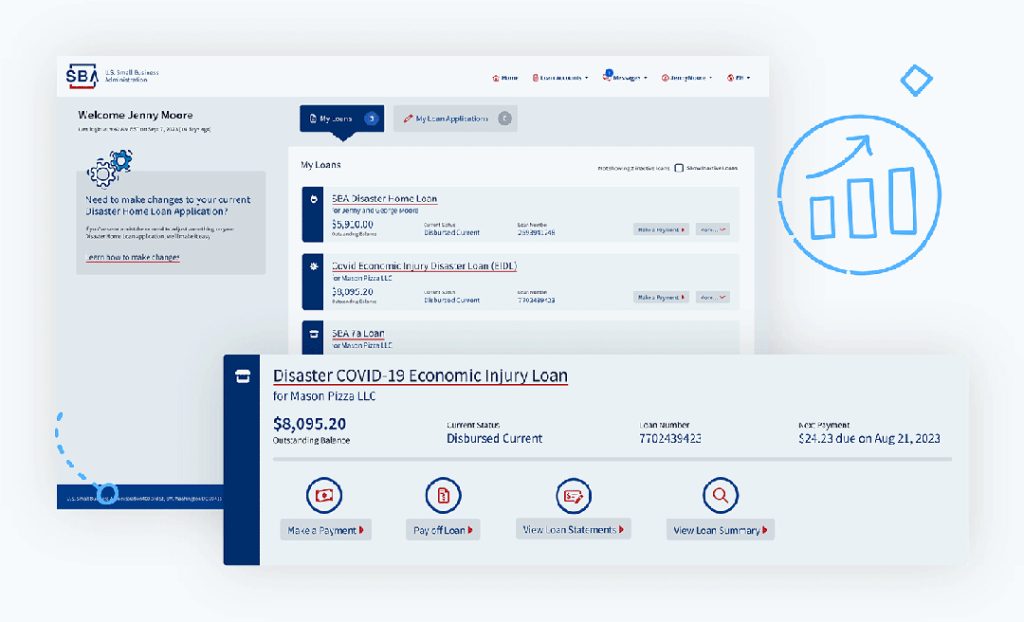Viewport: 1024px width, 622px height.
Task: Open the Disaster COVID-19 Economic Injury Loan link
Action: click(420, 376)
